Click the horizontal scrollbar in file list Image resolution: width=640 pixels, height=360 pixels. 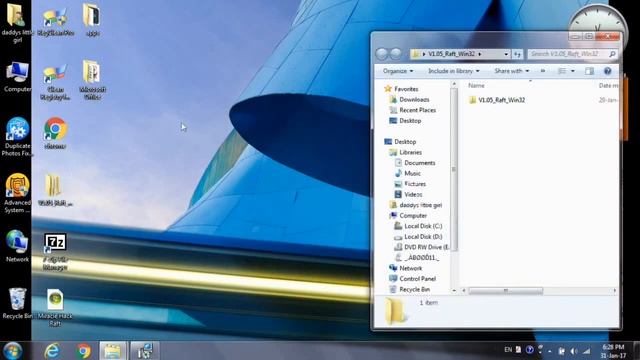click(506, 291)
